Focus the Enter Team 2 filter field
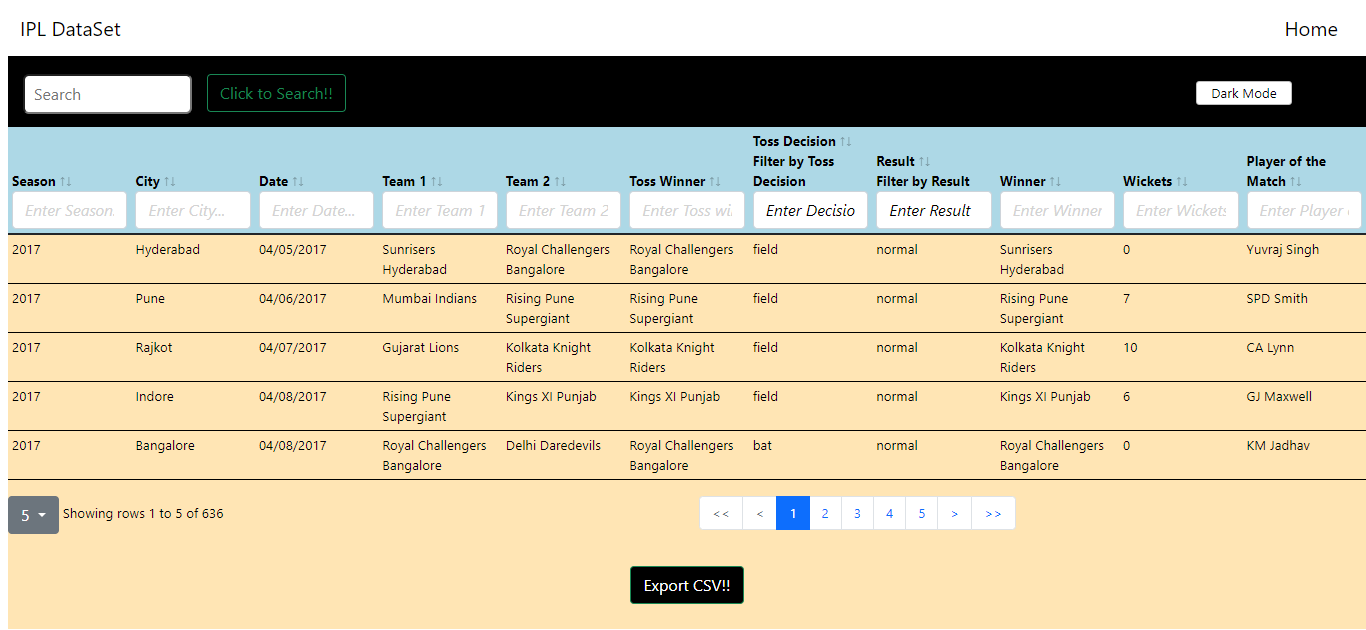Viewport: 1366px width, 630px height. pos(563,210)
